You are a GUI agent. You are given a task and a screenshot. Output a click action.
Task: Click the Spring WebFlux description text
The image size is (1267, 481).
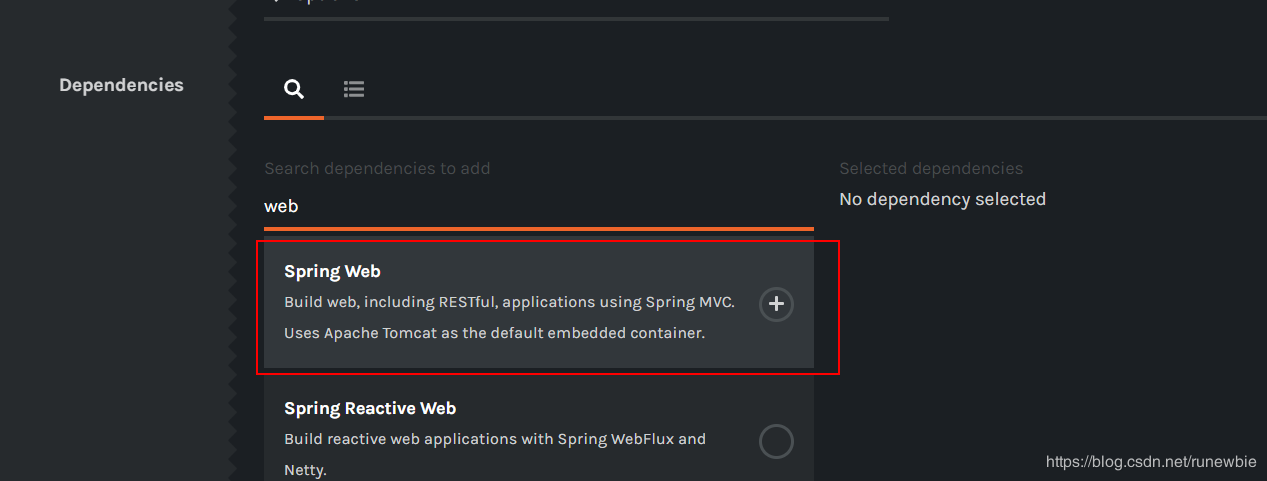pyautogui.click(x=495, y=439)
